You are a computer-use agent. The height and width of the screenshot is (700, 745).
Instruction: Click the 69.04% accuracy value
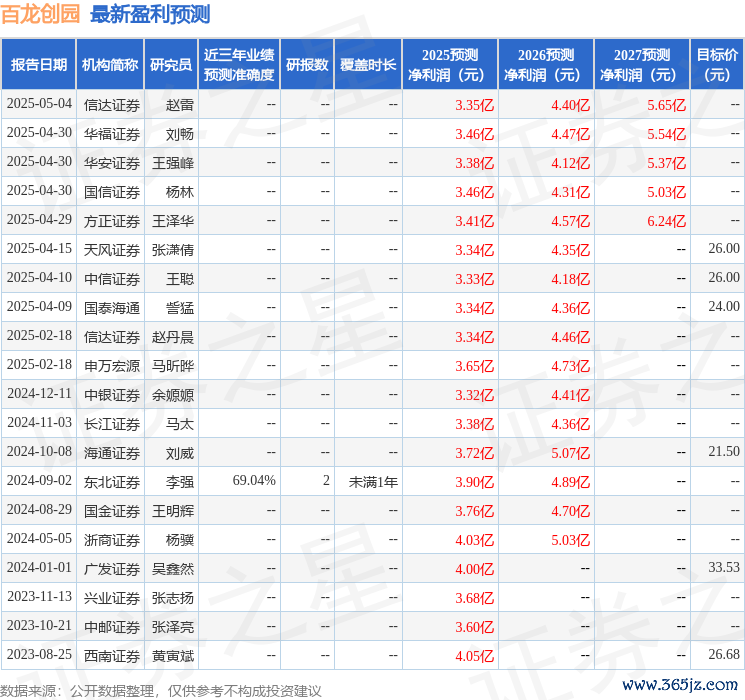tap(254, 480)
